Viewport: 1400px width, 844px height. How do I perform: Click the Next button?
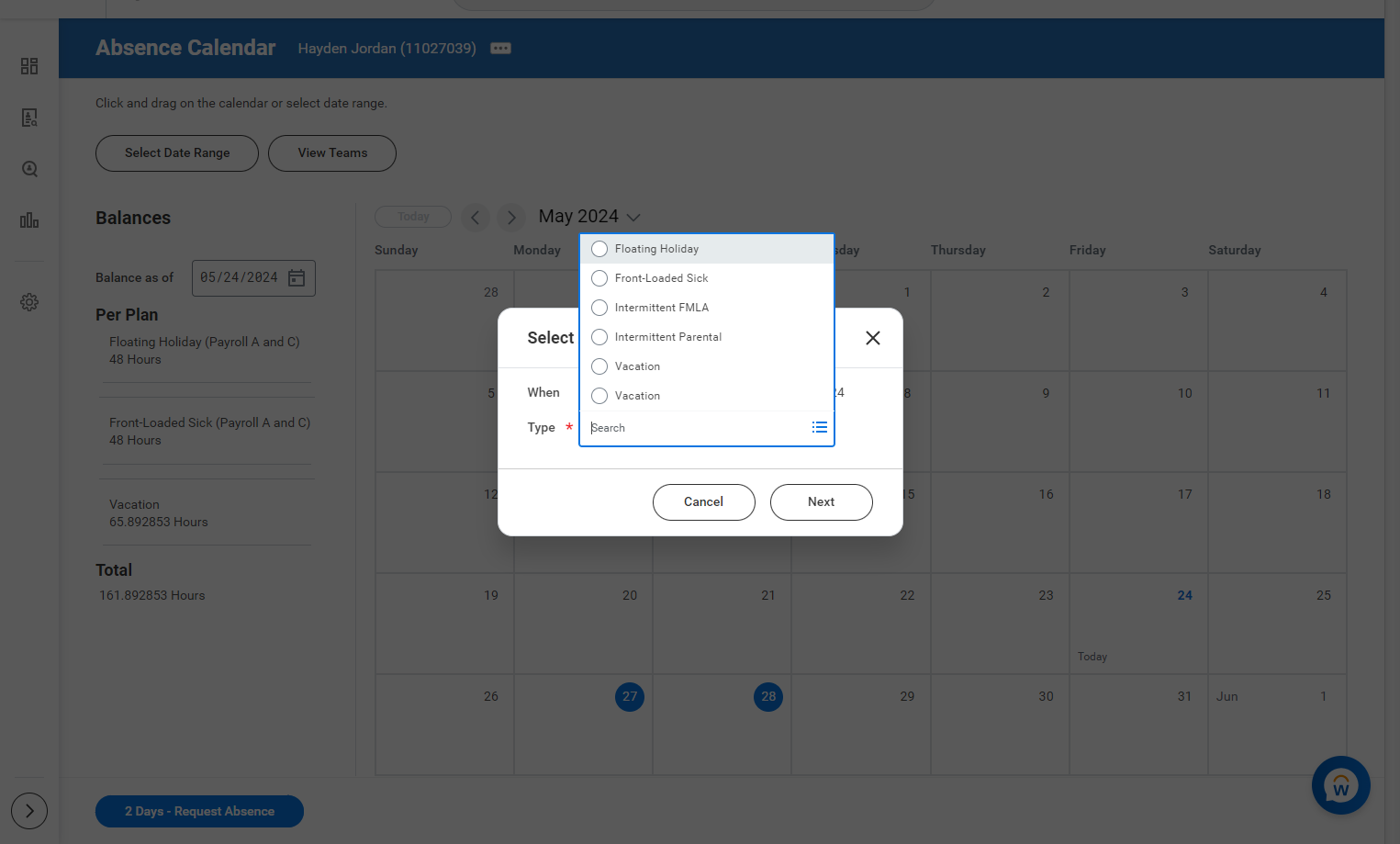point(822,502)
